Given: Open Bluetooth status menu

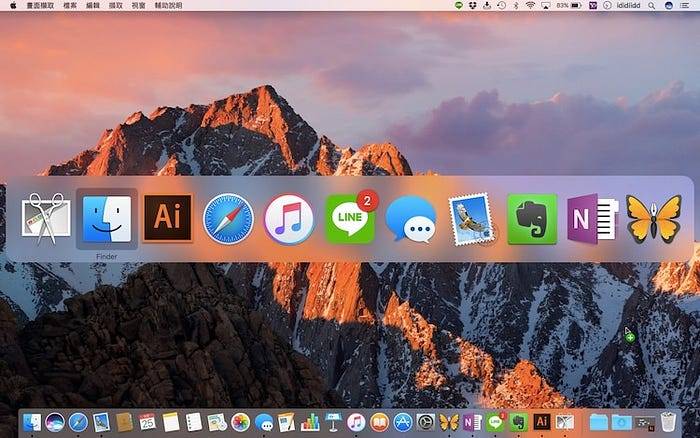Looking at the screenshot, I should coord(516,5).
